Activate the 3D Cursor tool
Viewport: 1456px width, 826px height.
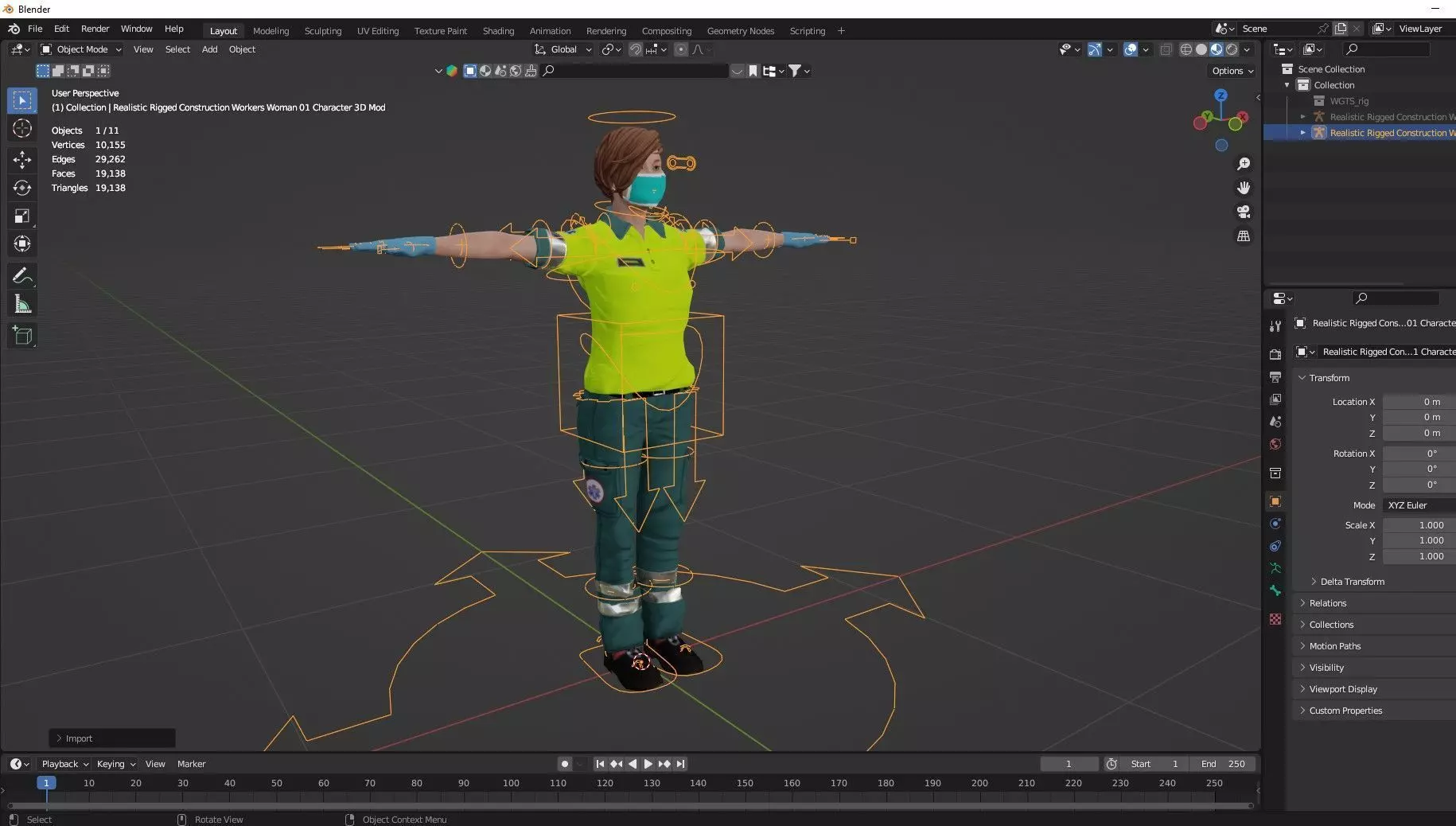(x=22, y=128)
